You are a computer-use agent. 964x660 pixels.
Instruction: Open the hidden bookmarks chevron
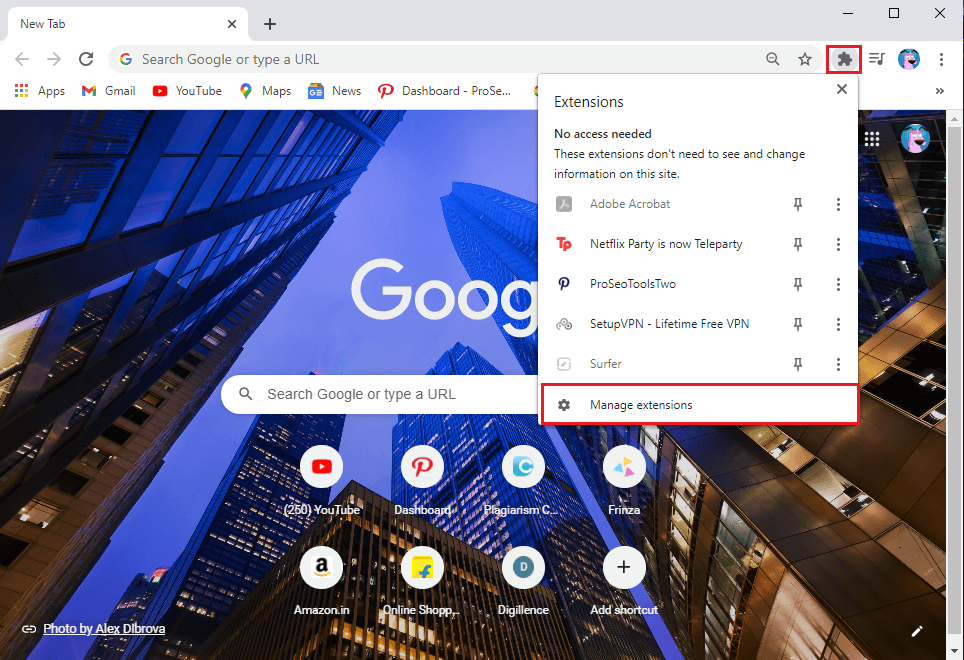[939, 90]
